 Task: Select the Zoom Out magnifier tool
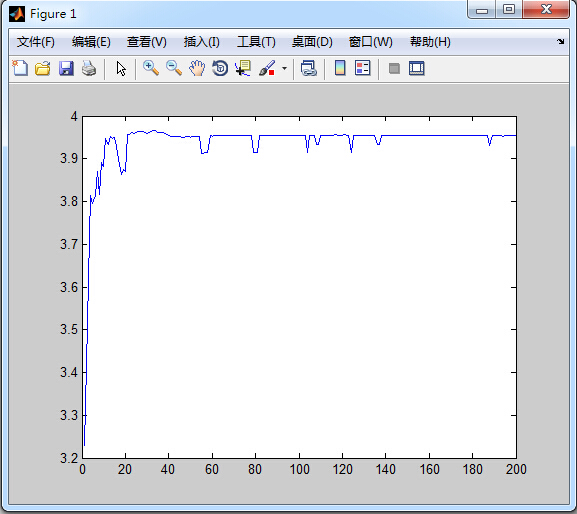pos(174,68)
